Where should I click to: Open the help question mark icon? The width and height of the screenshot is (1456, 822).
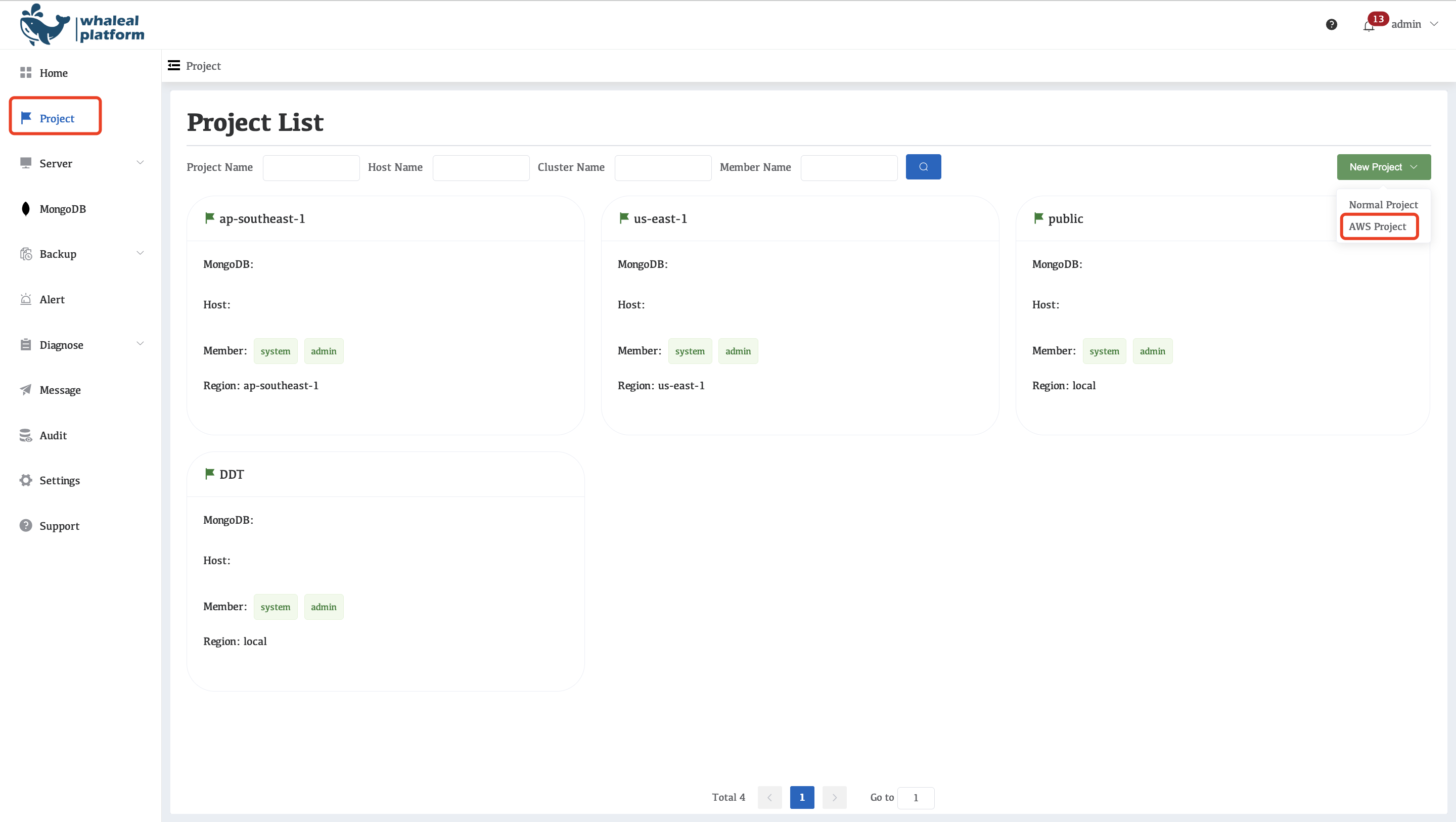pyautogui.click(x=1331, y=24)
